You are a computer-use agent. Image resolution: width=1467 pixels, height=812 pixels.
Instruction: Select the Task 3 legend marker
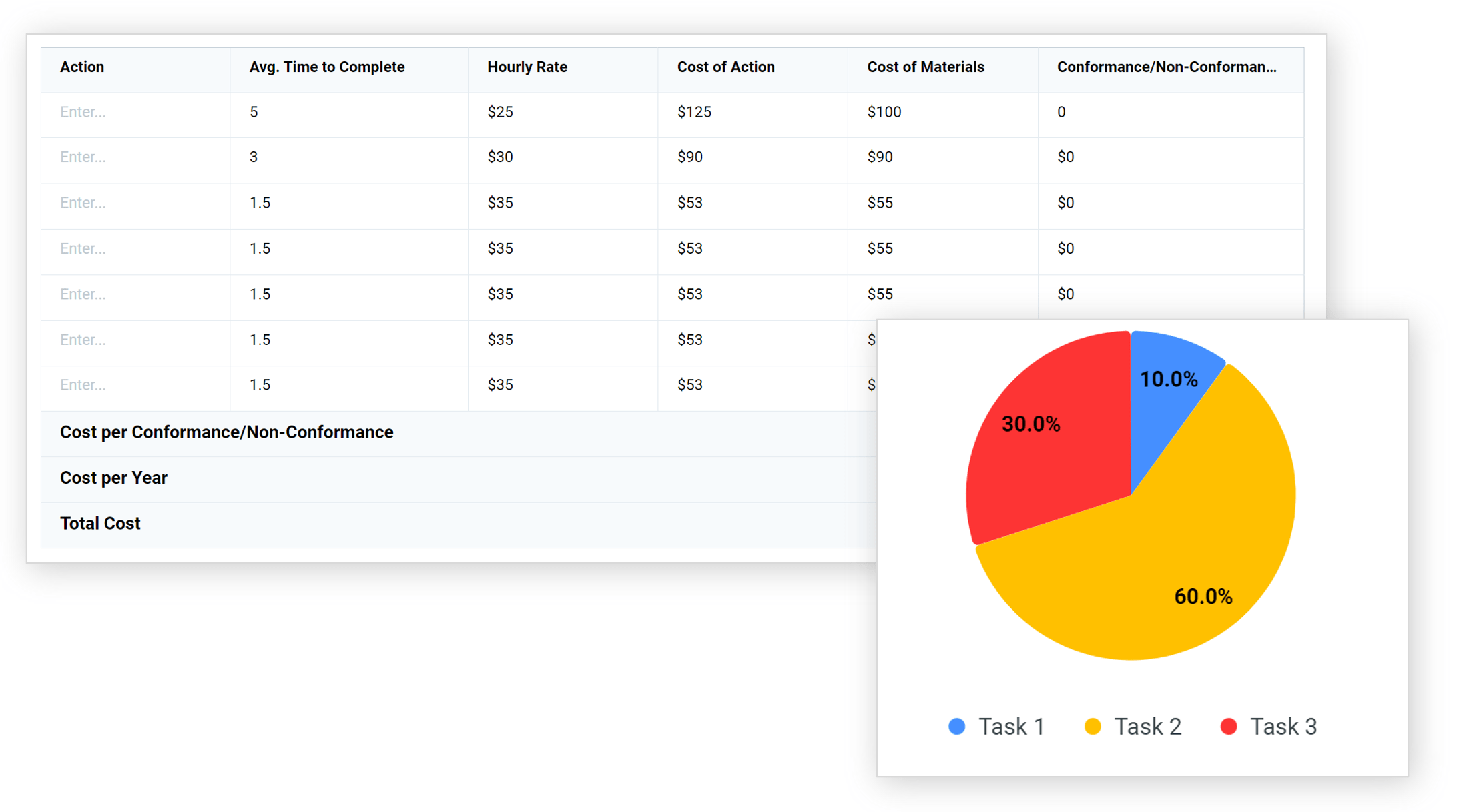(1229, 726)
